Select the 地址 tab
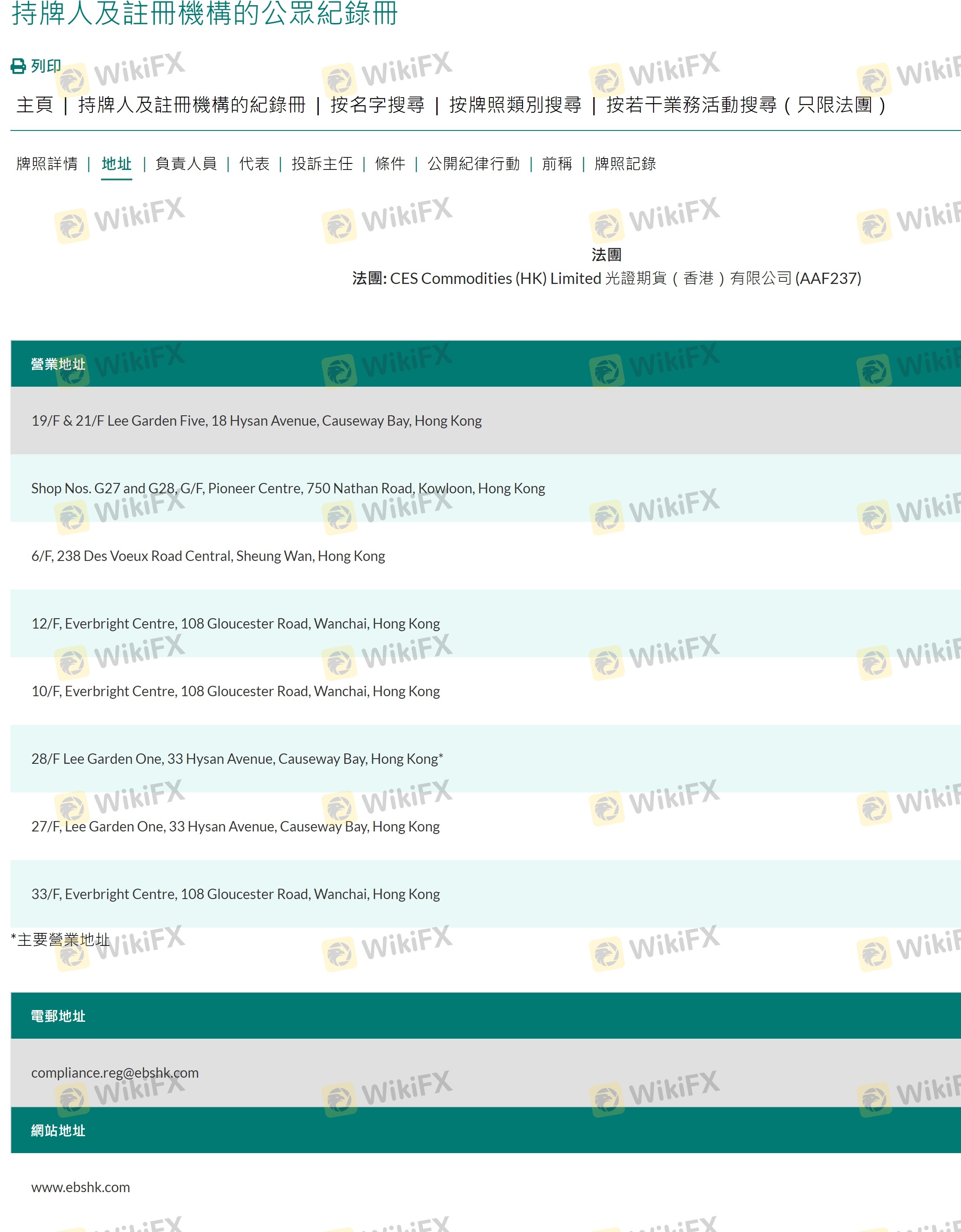Screen dimensions: 961x1232 click(x=117, y=163)
